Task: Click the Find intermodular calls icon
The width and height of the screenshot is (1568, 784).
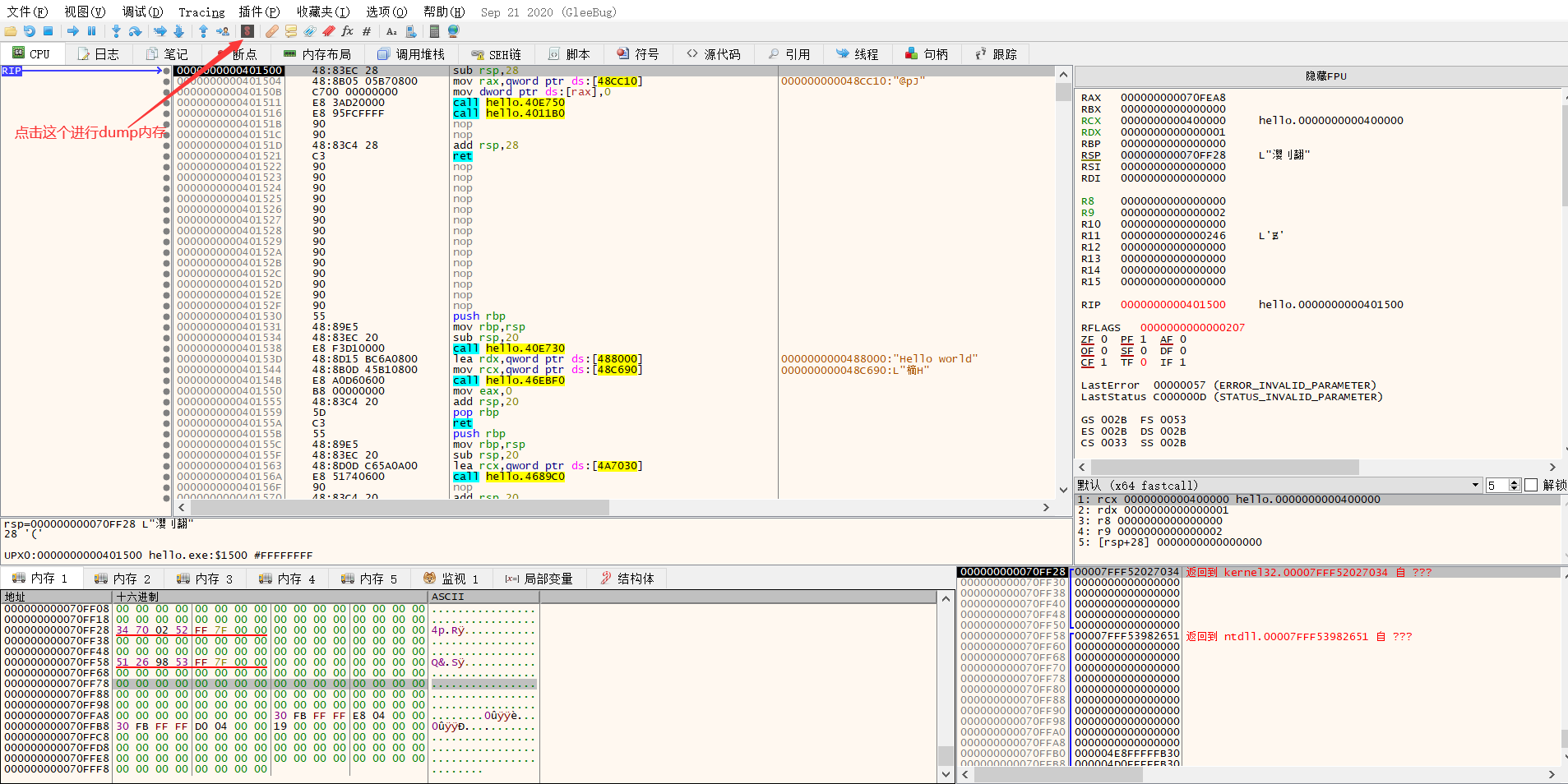Action: (x=410, y=31)
